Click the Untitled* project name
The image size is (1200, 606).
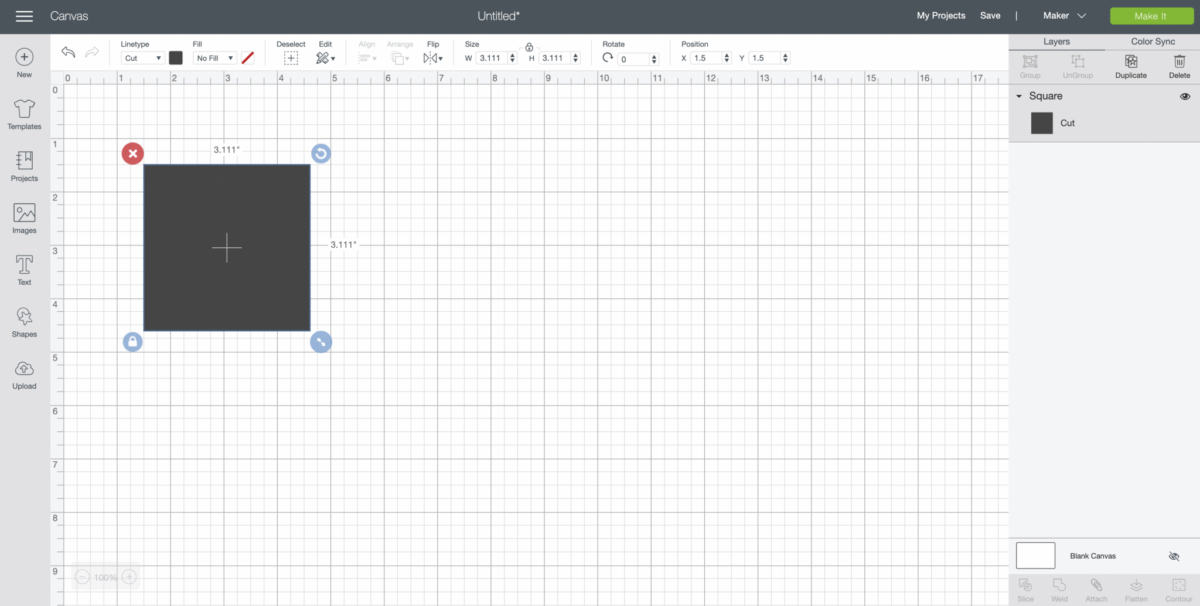(498, 16)
